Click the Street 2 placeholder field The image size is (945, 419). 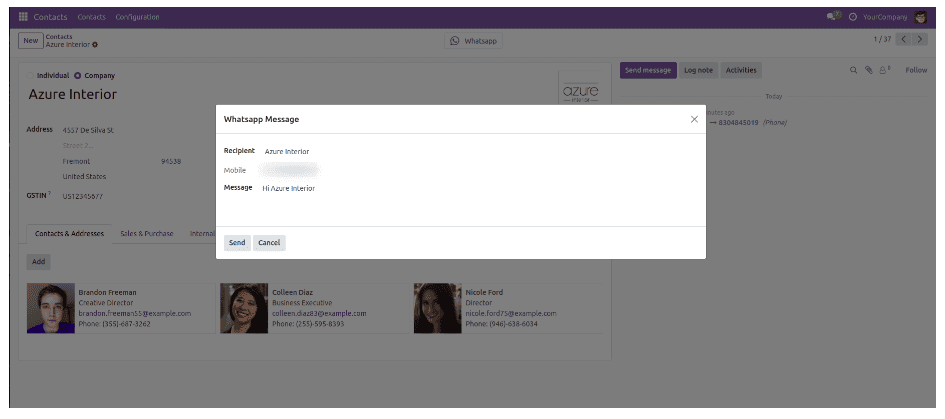point(78,146)
